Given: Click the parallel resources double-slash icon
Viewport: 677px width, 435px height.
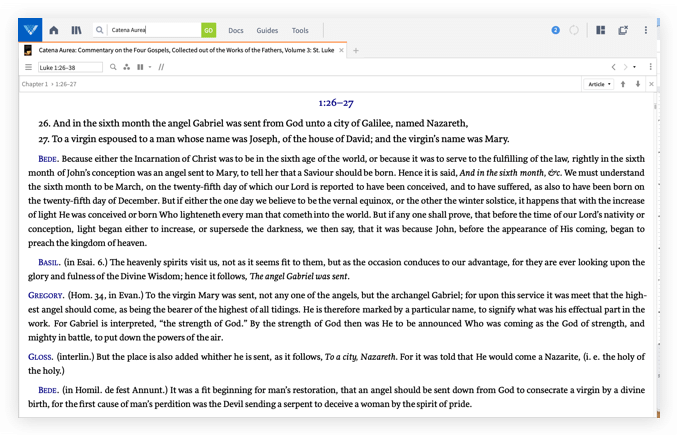Looking at the screenshot, I should 161,67.
